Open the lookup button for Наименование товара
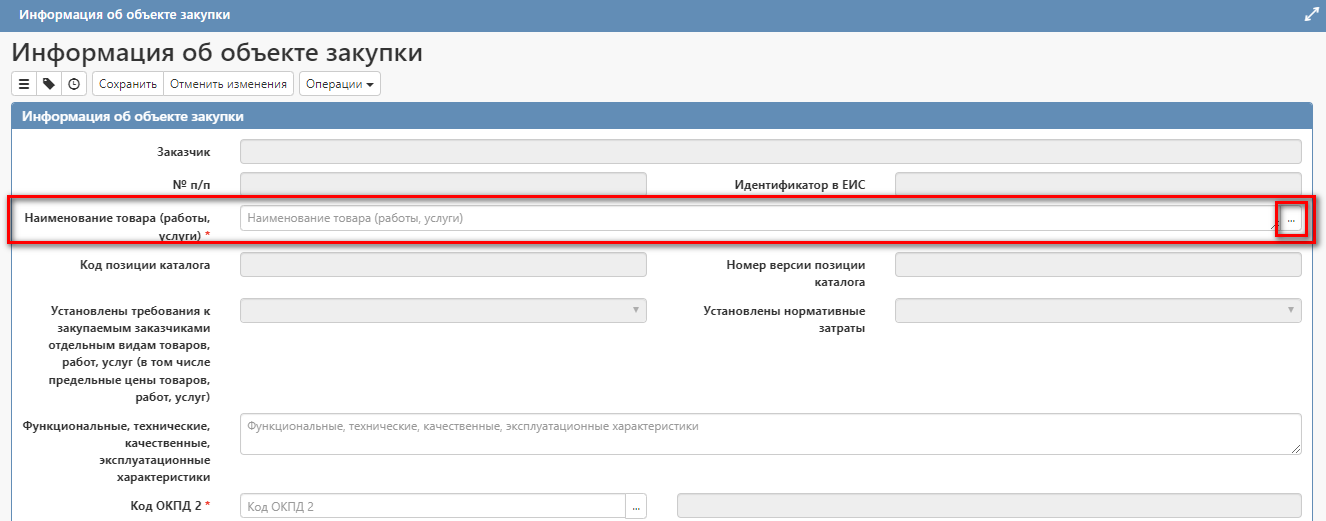This screenshot has height=521, width=1326. pyautogui.click(x=1291, y=219)
